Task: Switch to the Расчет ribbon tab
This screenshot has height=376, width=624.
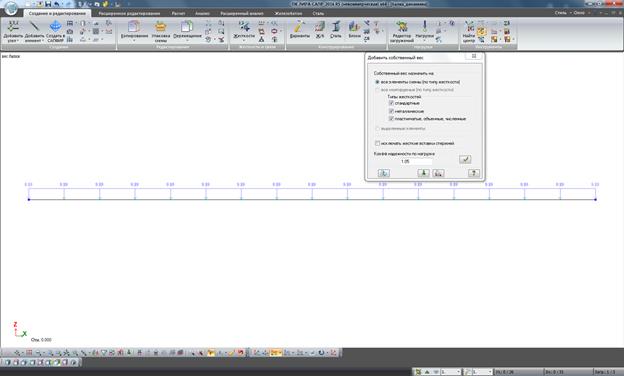Action: pyautogui.click(x=178, y=13)
